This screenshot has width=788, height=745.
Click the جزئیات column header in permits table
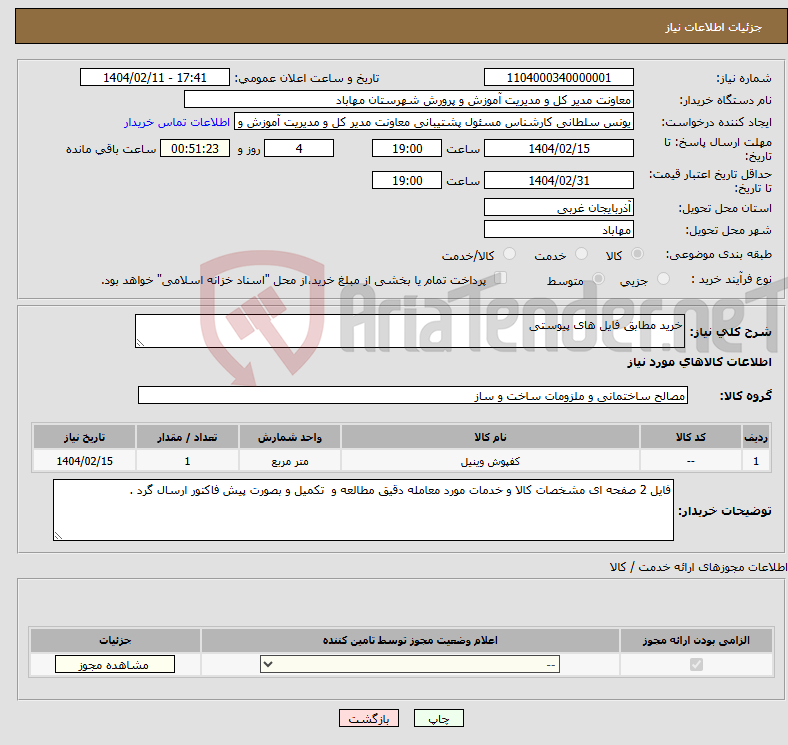click(x=115, y=640)
